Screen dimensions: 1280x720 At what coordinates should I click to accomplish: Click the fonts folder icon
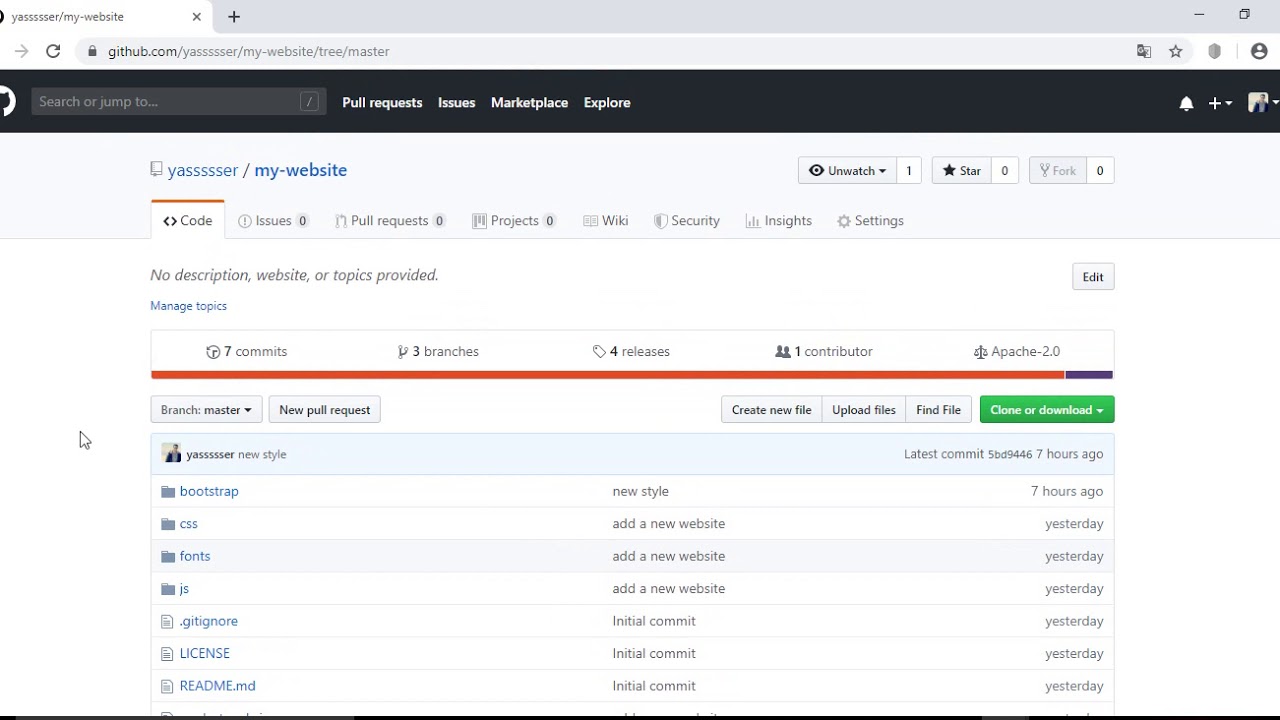point(168,556)
